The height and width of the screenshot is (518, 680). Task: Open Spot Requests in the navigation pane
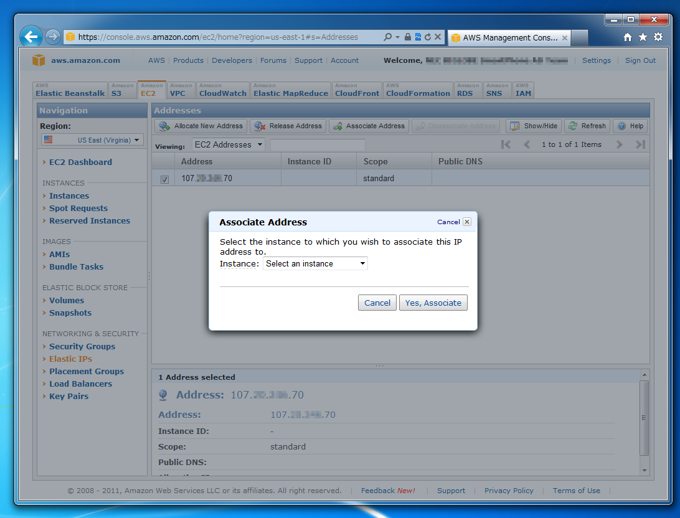78,208
